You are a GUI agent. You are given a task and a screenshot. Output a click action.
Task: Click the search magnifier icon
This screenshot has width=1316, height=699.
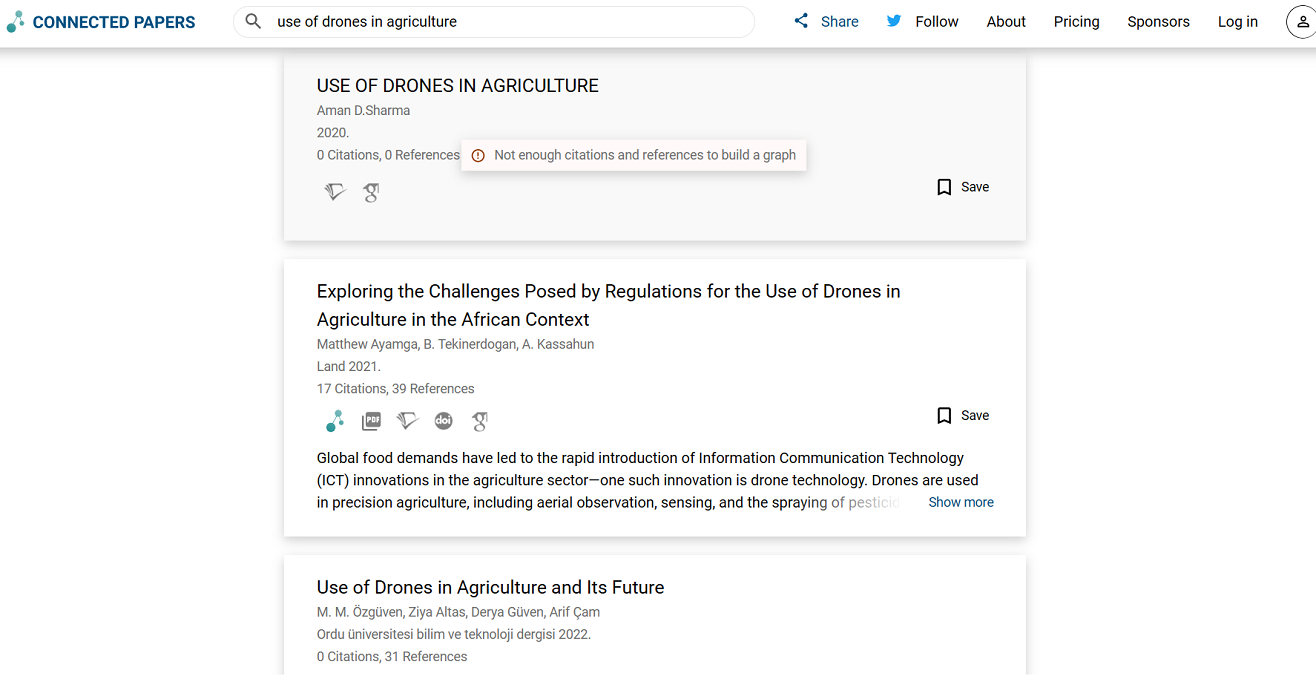(253, 20)
